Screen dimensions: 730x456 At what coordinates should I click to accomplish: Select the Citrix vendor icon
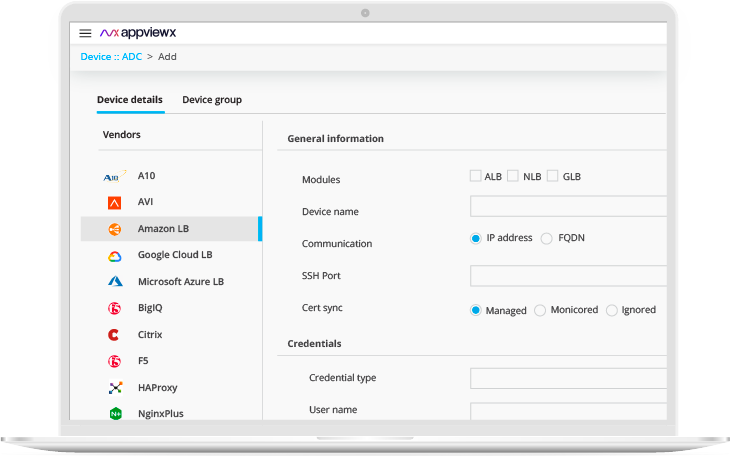pyautogui.click(x=115, y=335)
